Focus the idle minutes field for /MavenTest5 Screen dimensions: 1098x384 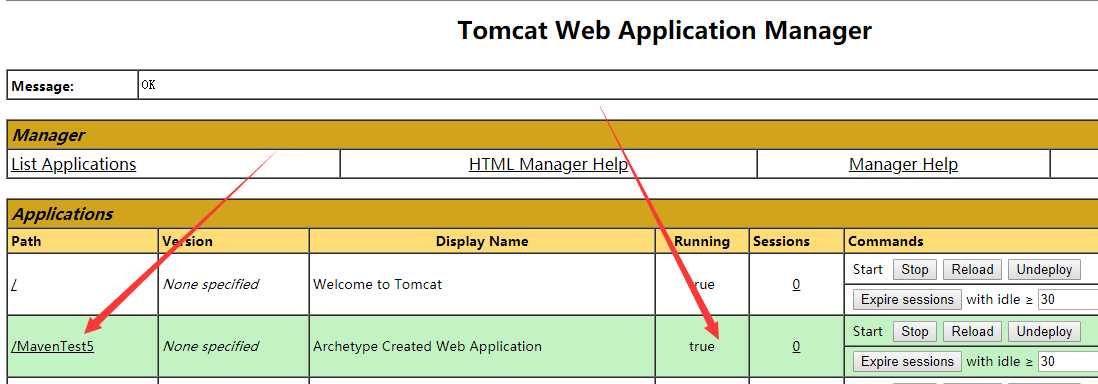1068,362
